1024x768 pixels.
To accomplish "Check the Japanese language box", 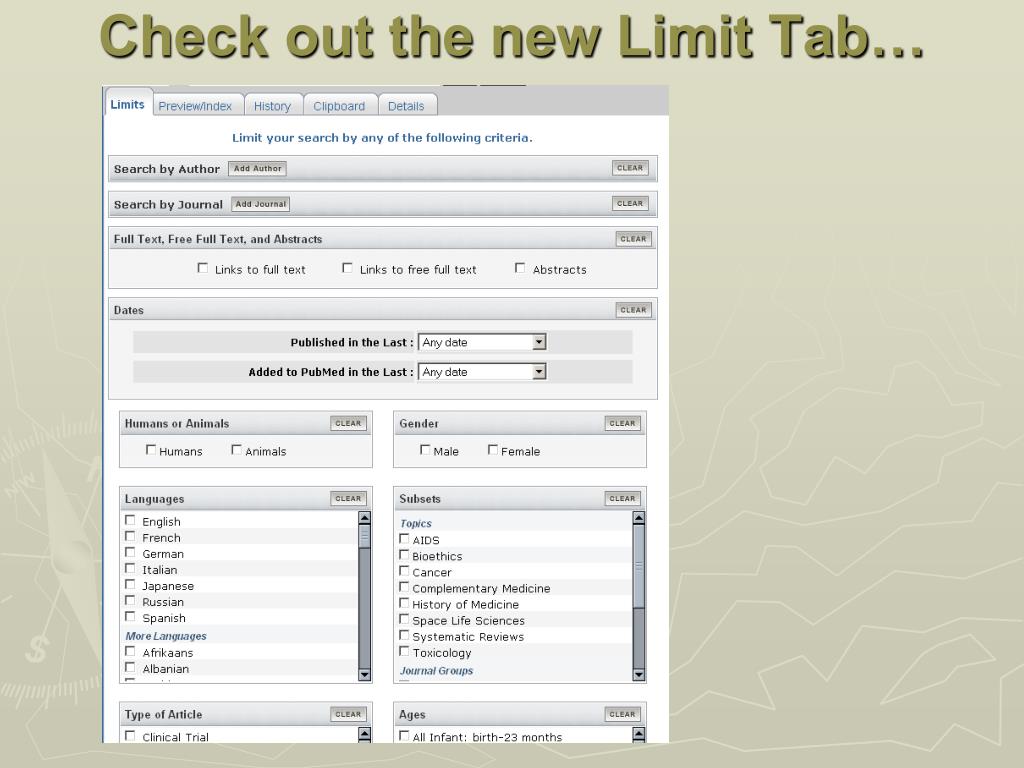I will 130,584.
